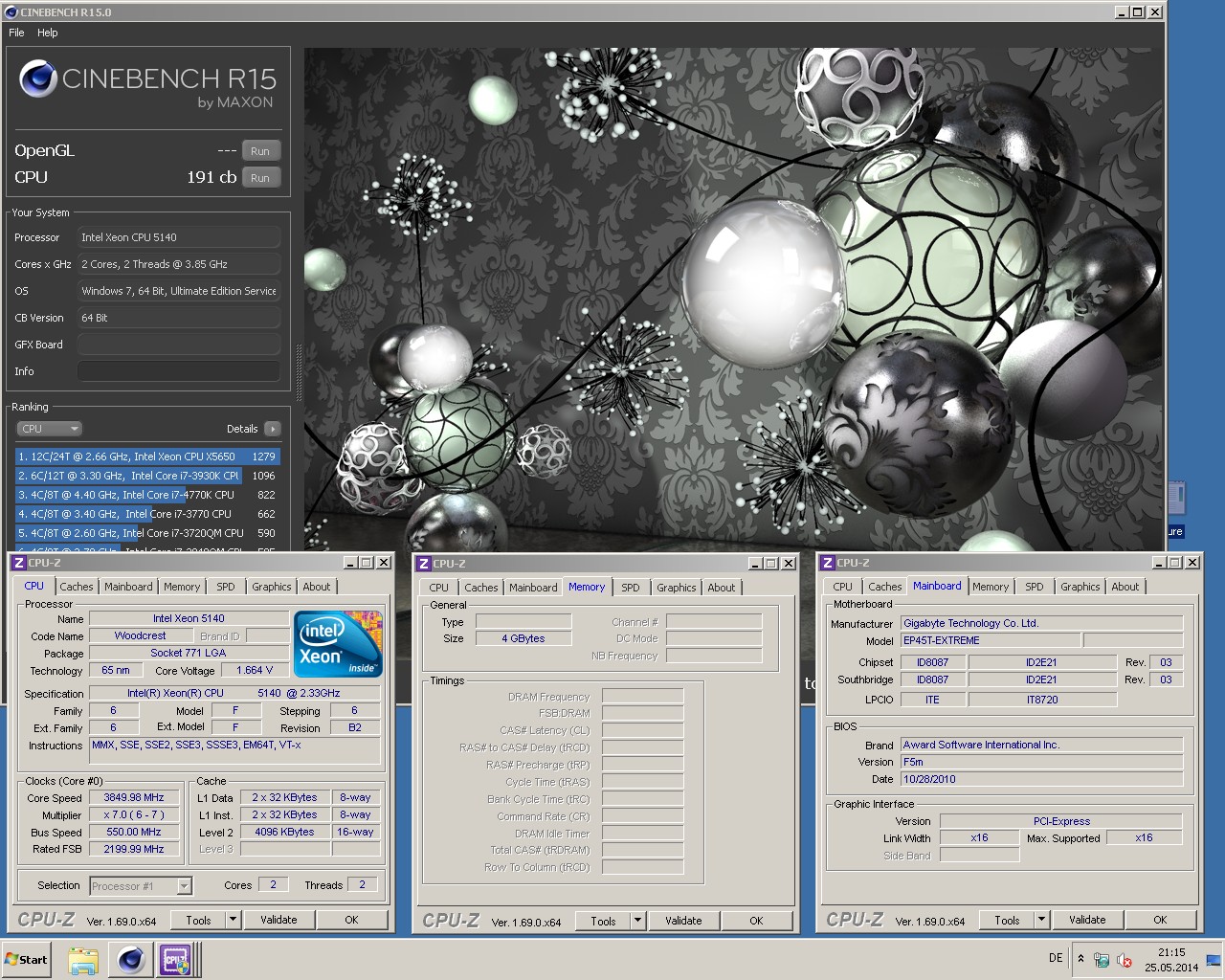The width and height of the screenshot is (1225, 980).
Task: Select CPU tab in middle CPU-Z
Action: pyautogui.click(x=438, y=588)
